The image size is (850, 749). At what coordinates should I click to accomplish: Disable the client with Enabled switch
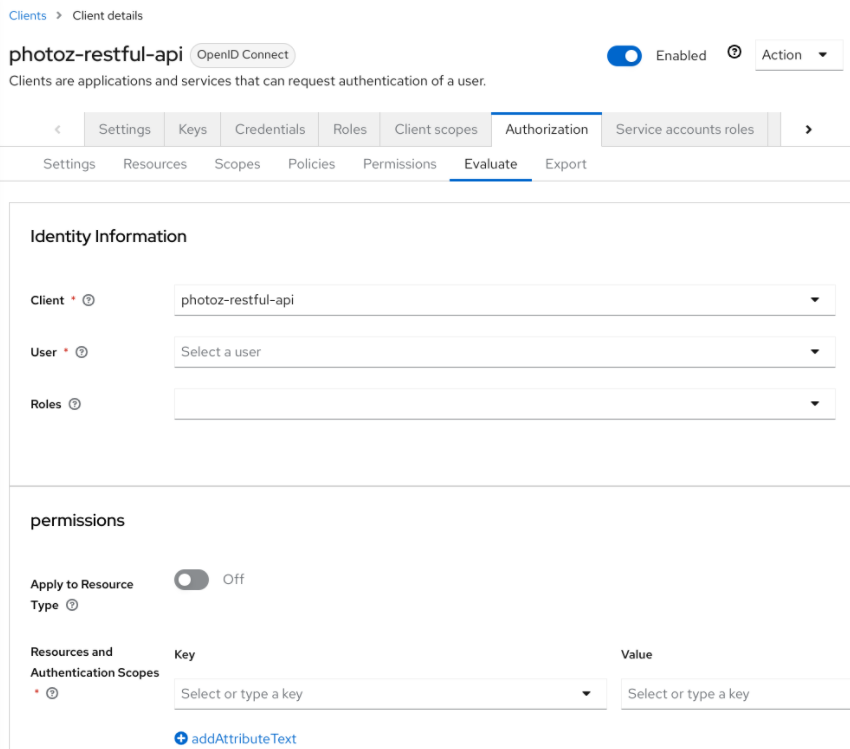(624, 56)
